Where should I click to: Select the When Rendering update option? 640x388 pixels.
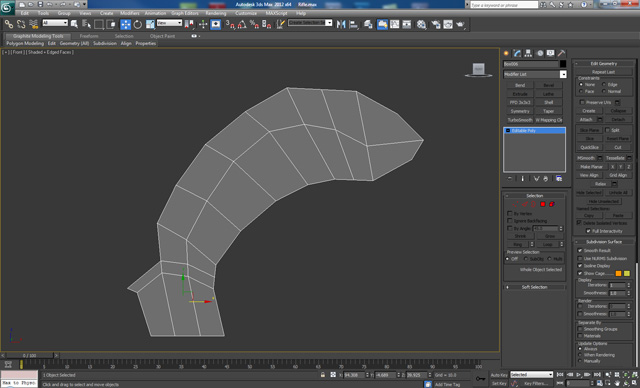click(580, 355)
